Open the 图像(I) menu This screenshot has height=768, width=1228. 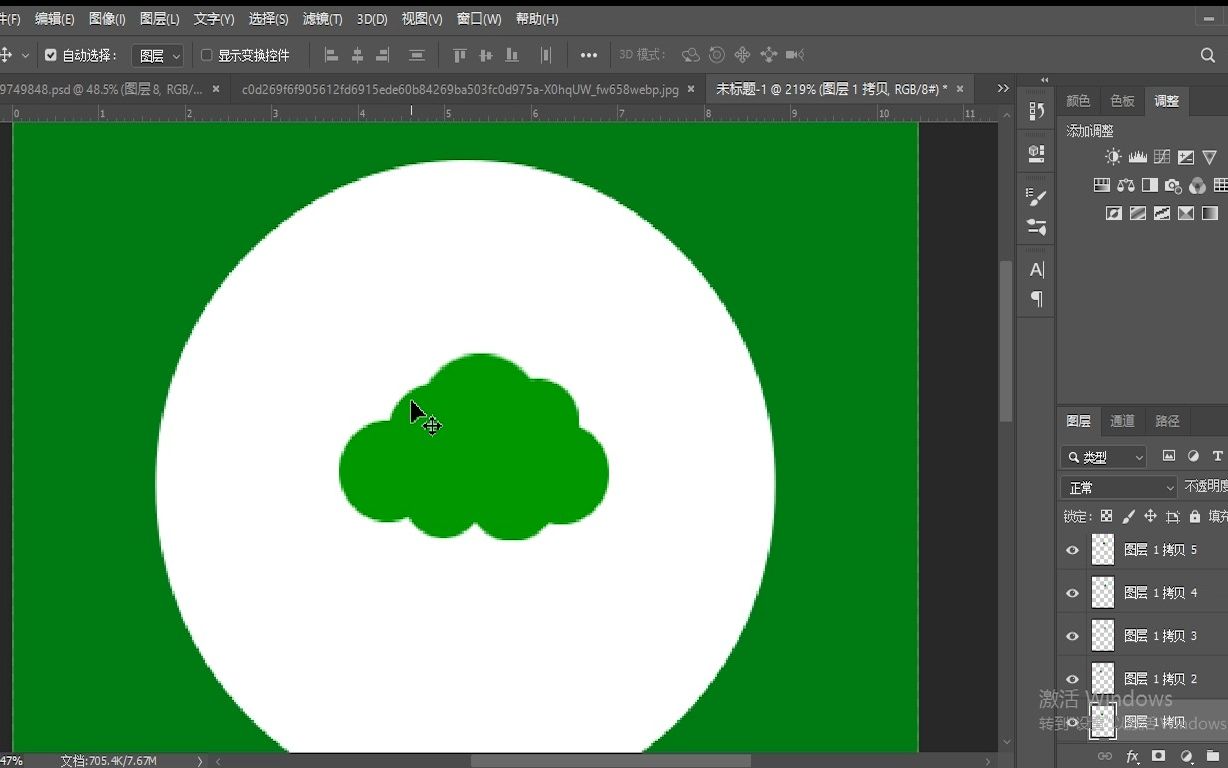click(x=107, y=19)
